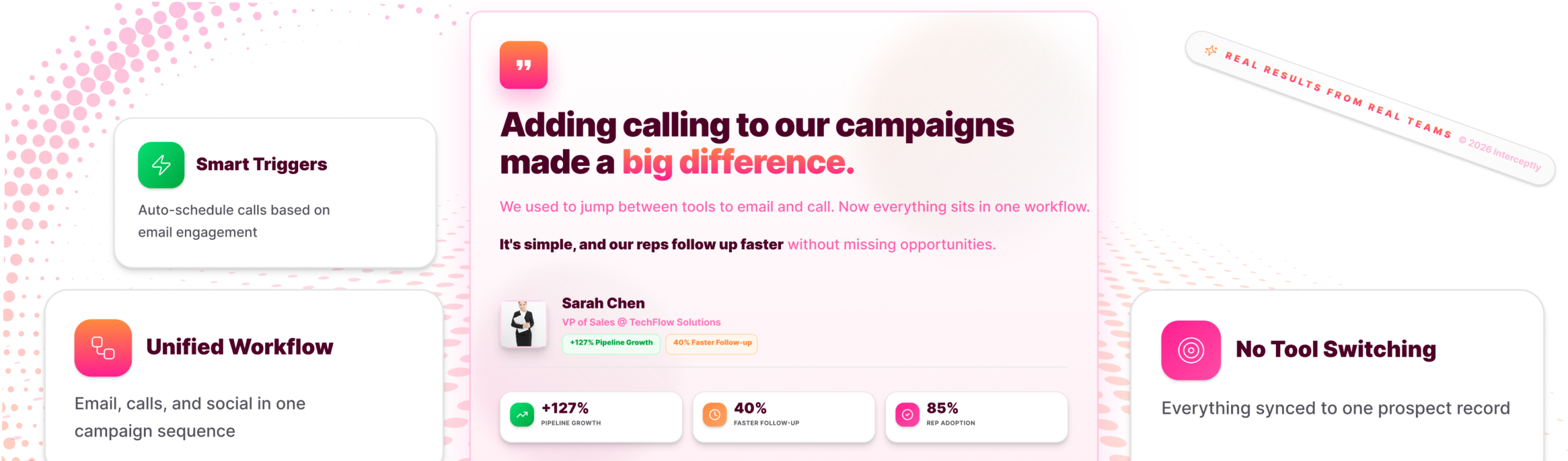1568x461 pixels.
Task: Select the Smart Triggers heading
Action: click(x=262, y=164)
